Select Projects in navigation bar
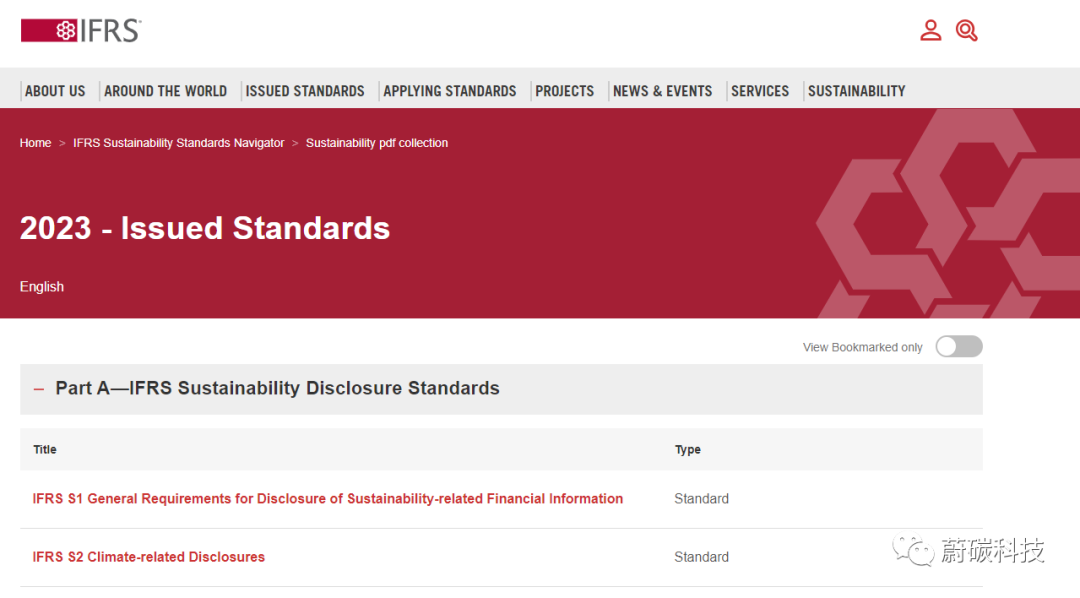 point(565,91)
